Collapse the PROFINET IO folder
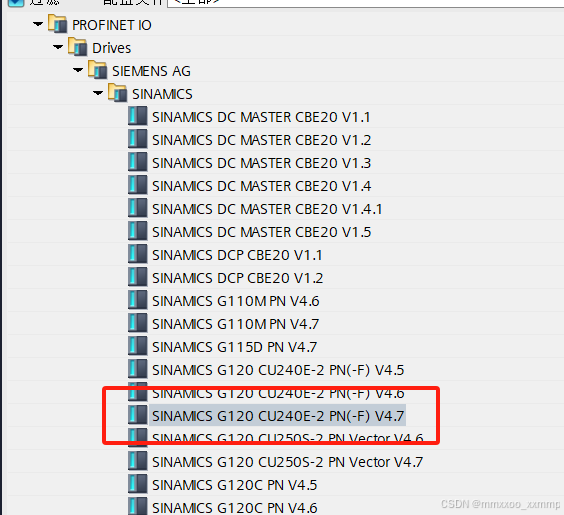 [x=38, y=24]
